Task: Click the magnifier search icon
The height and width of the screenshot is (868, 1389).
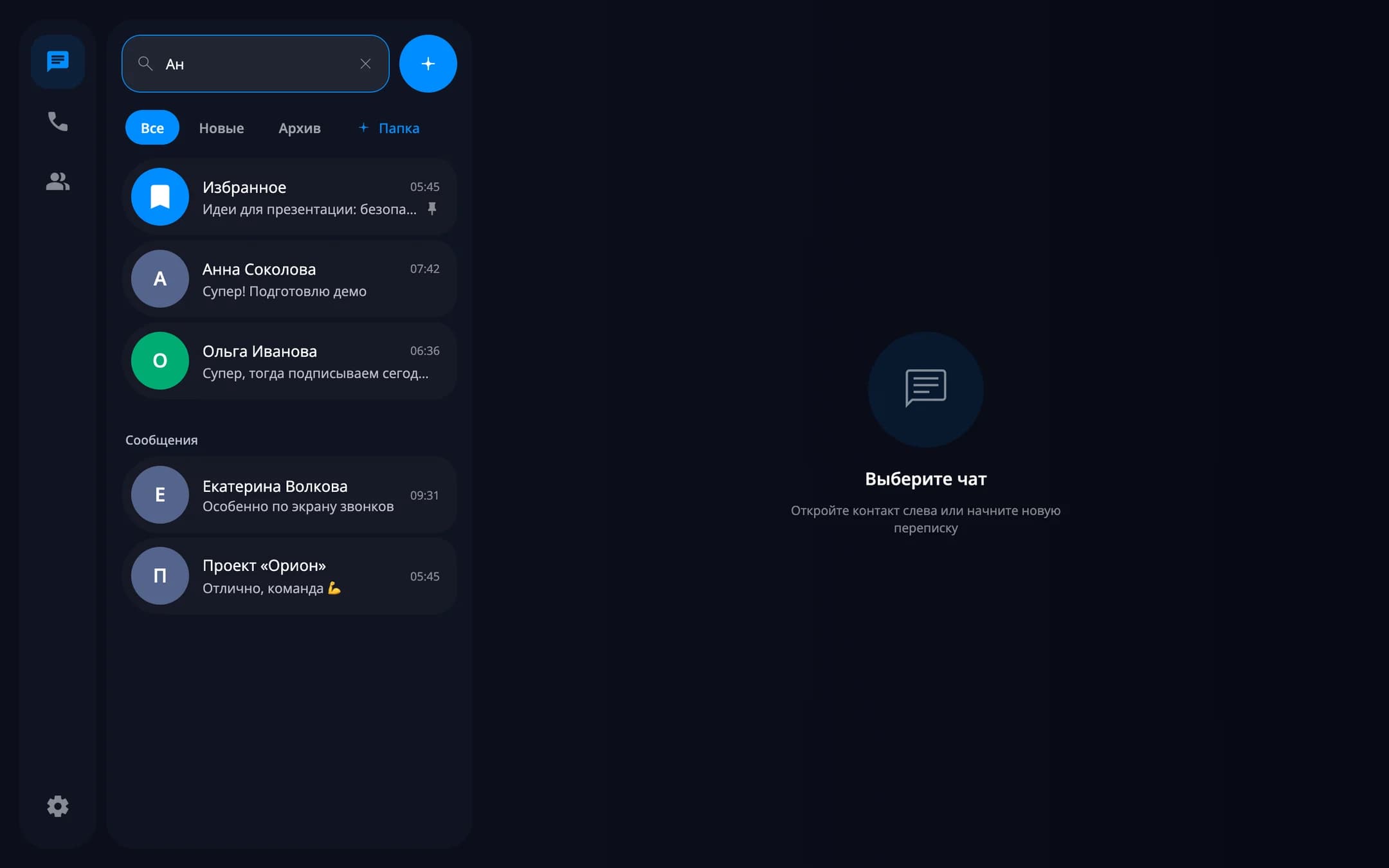Action: 145,64
